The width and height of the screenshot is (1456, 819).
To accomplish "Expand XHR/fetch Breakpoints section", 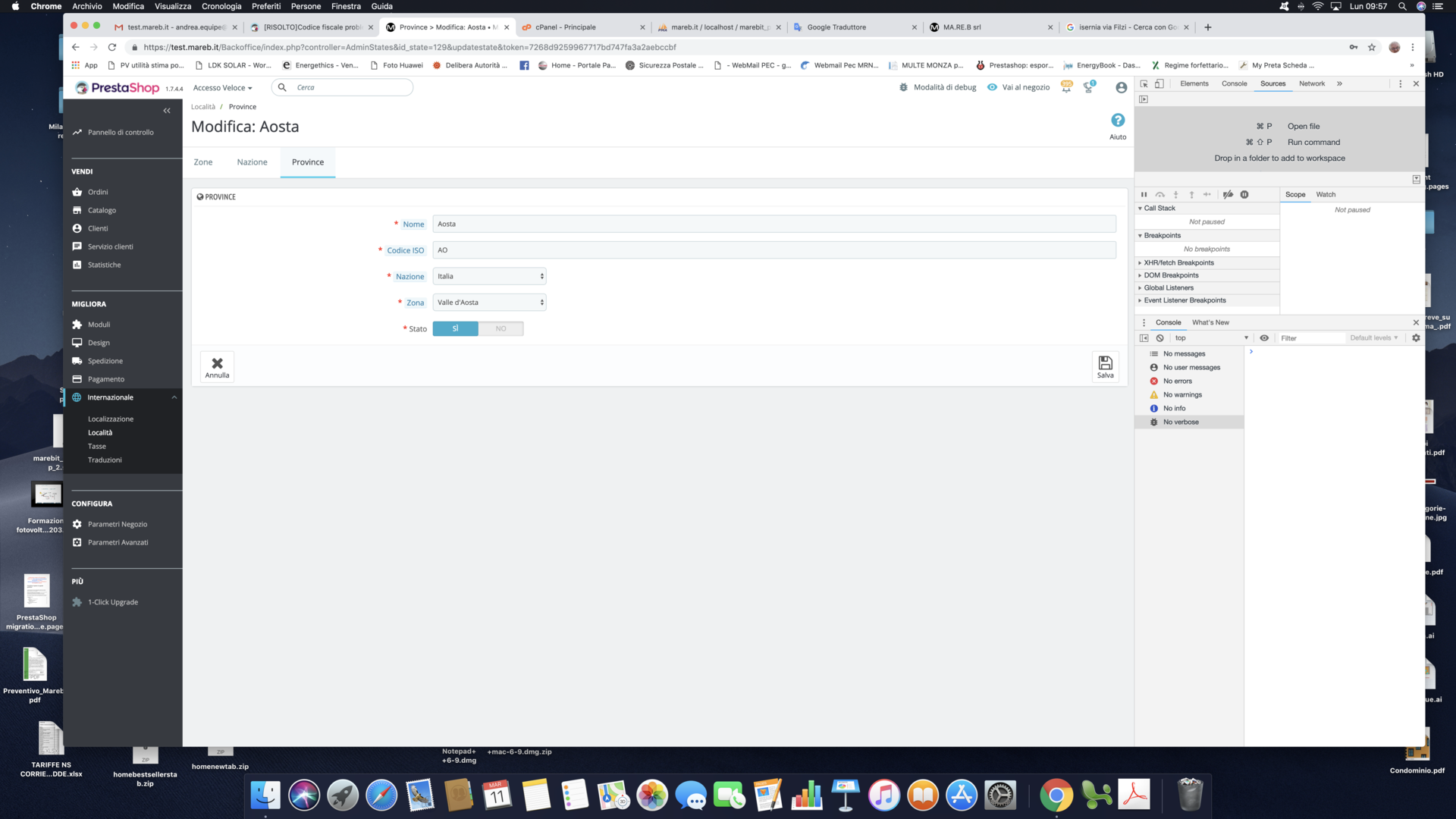I will (x=1178, y=263).
